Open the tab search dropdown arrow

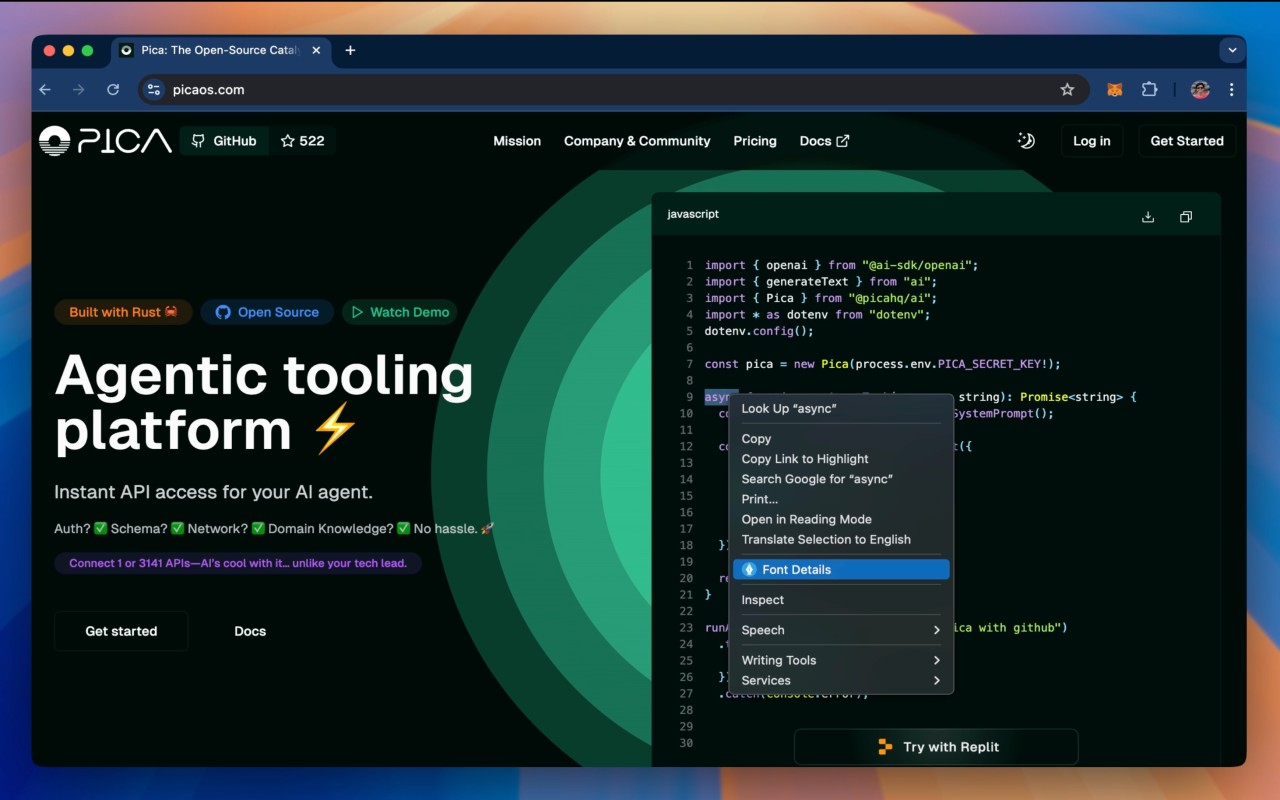1231,50
